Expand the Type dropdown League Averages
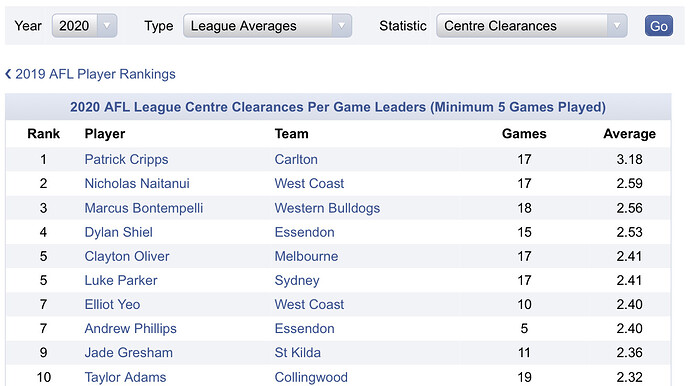This screenshot has height=386, width=690. click(267, 26)
